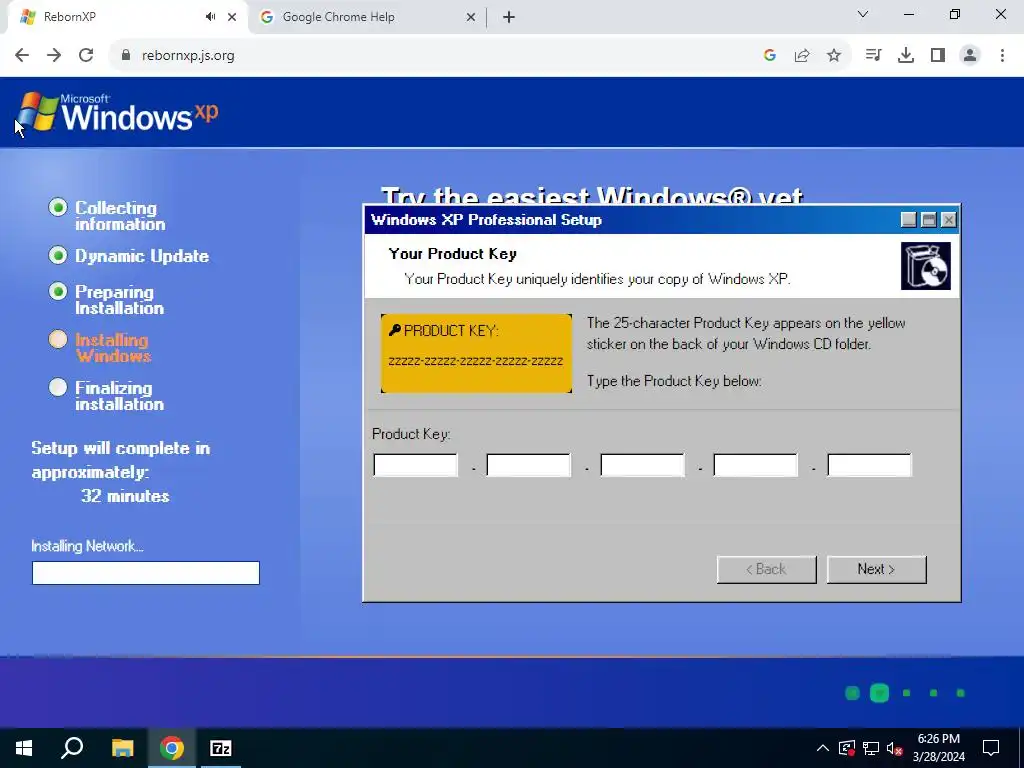Click the third Product Key field
1024x768 pixels.
coord(642,465)
